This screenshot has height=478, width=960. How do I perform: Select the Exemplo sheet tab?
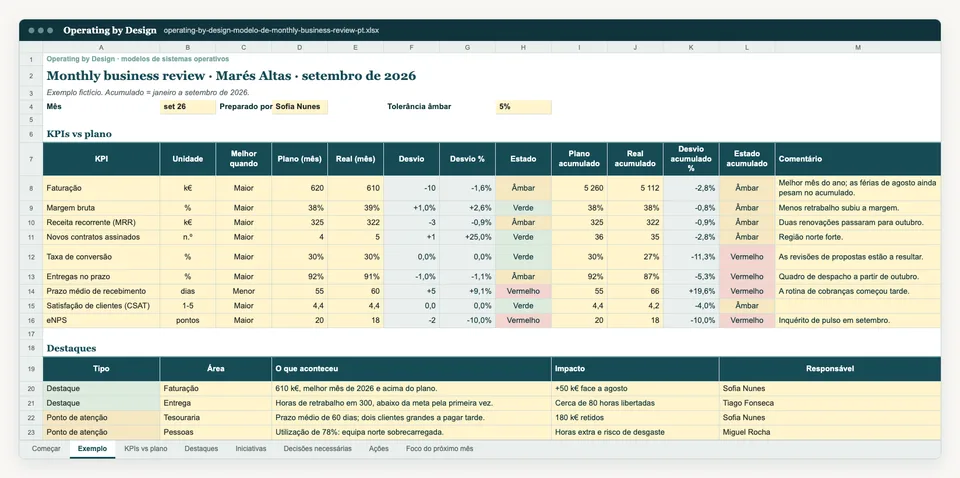pyautogui.click(x=92, y=449)
